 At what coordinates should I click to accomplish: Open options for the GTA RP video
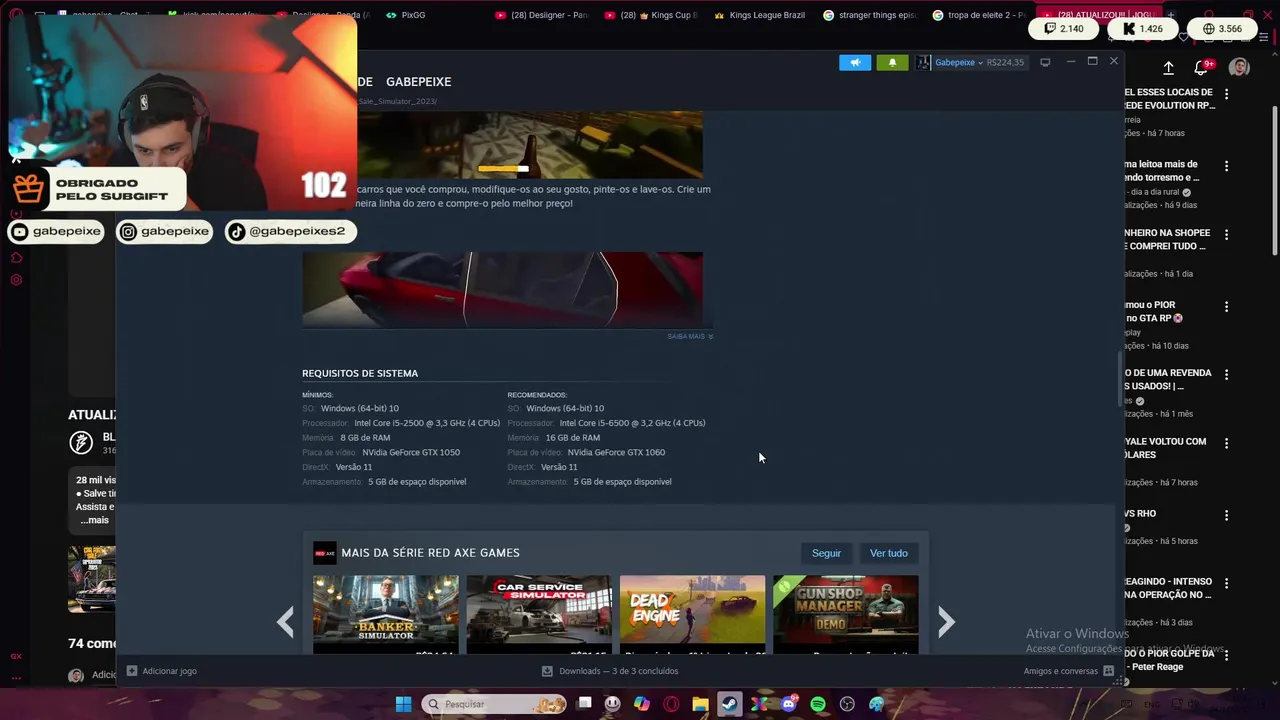pyautogui.click(x=1226, y=307)
